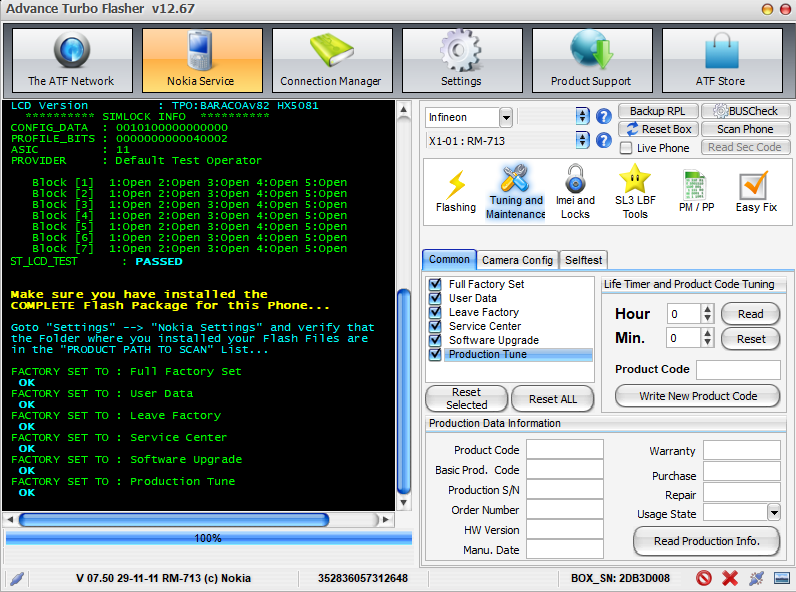Click the 100% progress bar

pyautogui.click(x=209, y=538)
